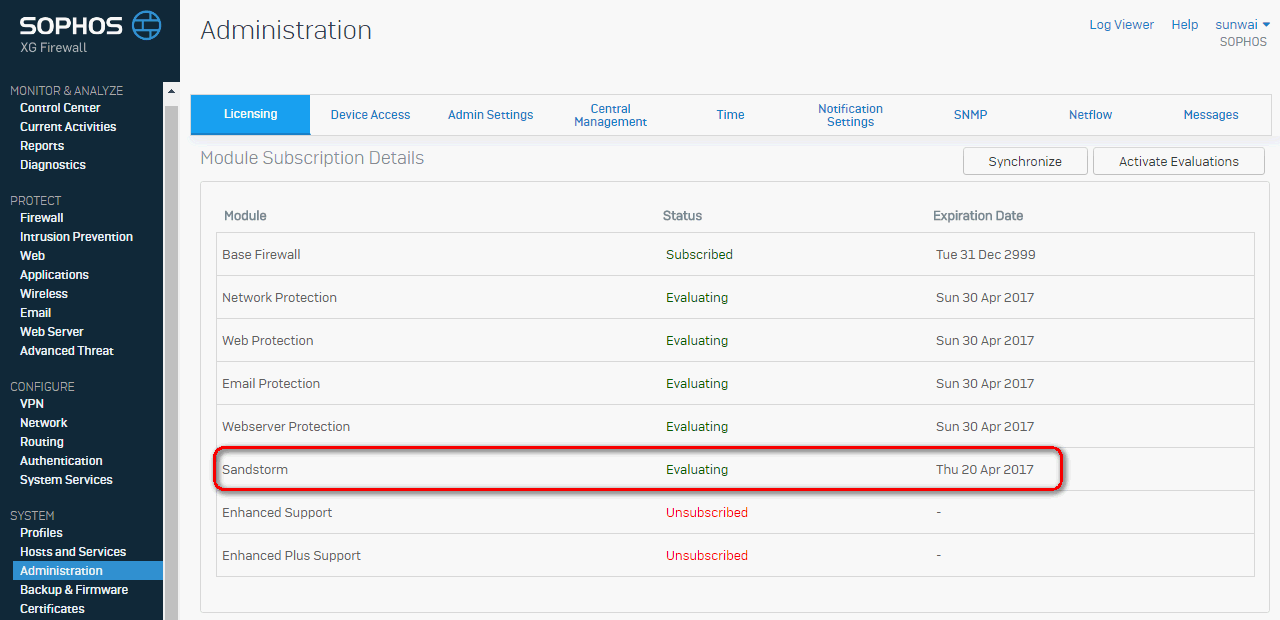
Task: Open Network under Configure
Action: [x=44, y=423]
